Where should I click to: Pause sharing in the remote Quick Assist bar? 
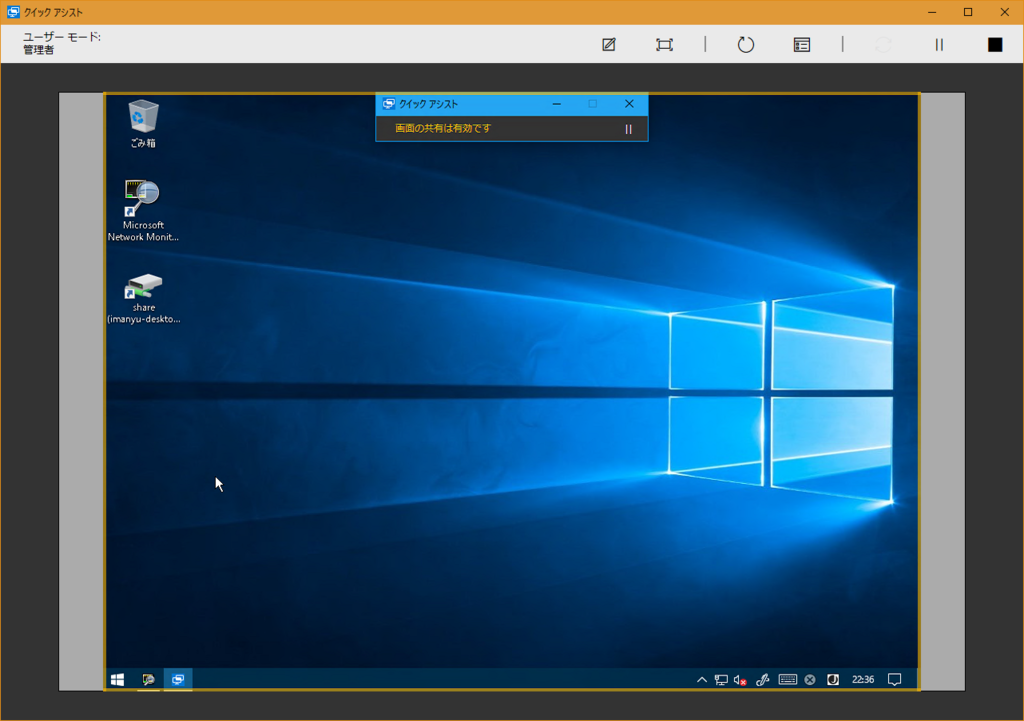pyautogui.click(x=628, y=129)
